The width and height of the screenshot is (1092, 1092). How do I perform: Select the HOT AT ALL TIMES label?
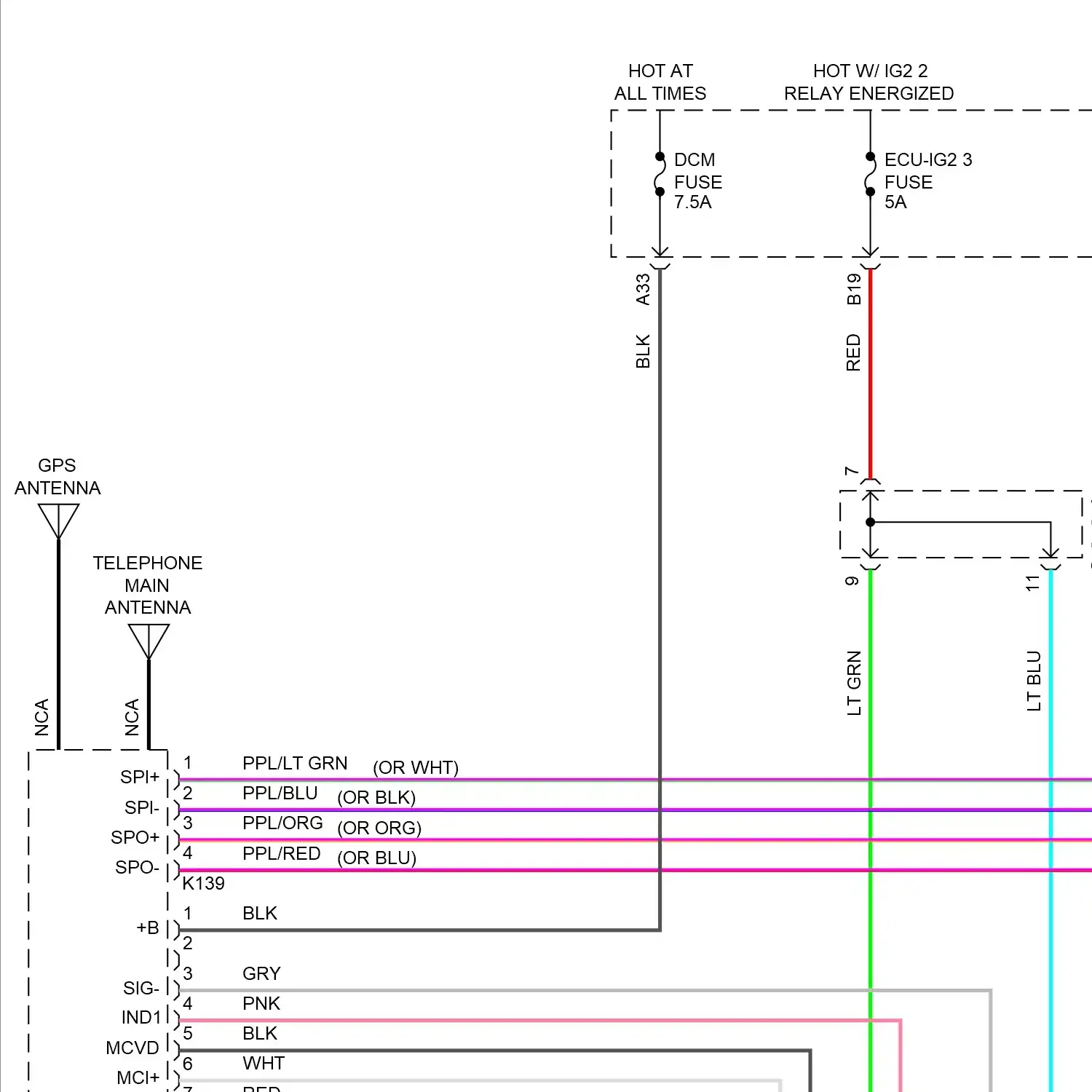(x=660, y=82)
